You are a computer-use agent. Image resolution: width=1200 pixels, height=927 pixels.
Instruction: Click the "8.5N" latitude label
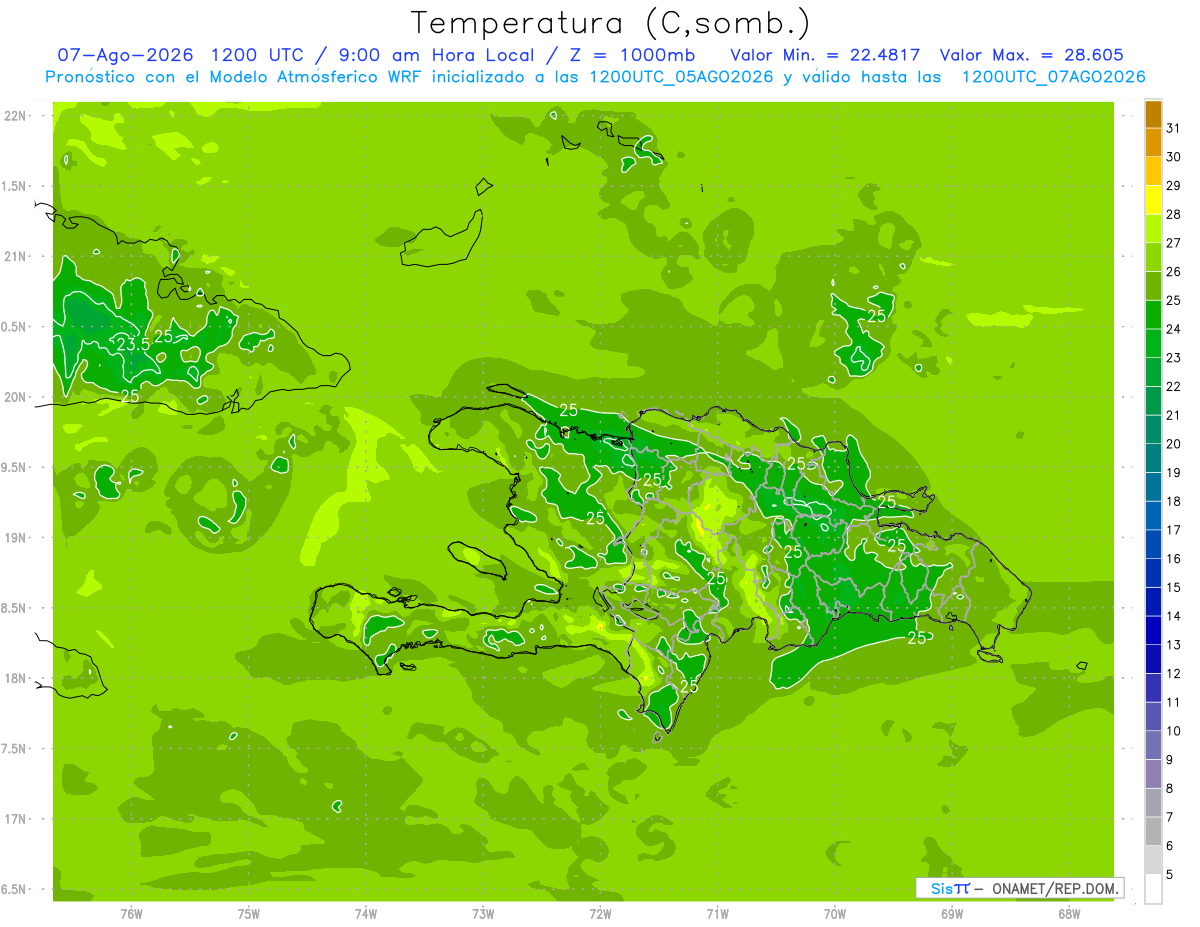click(x=15, y=608)
